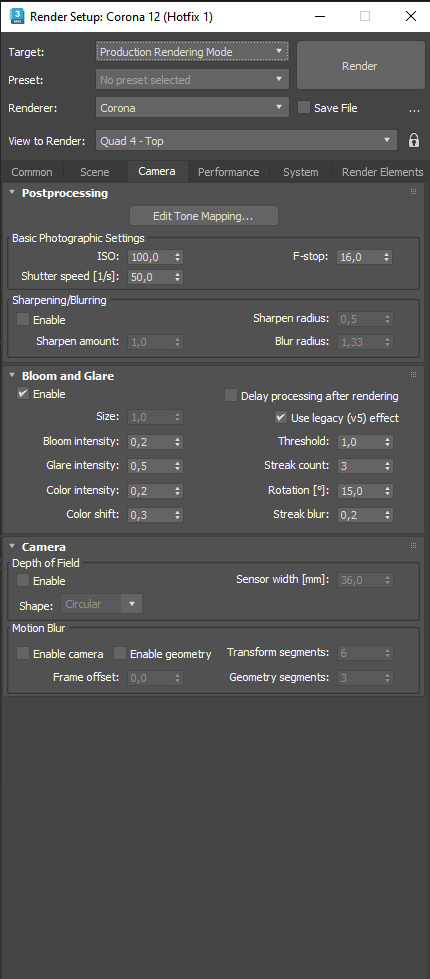
Task: Click the Postprocessing rollout grip handle icon
Action: point(413,192)
